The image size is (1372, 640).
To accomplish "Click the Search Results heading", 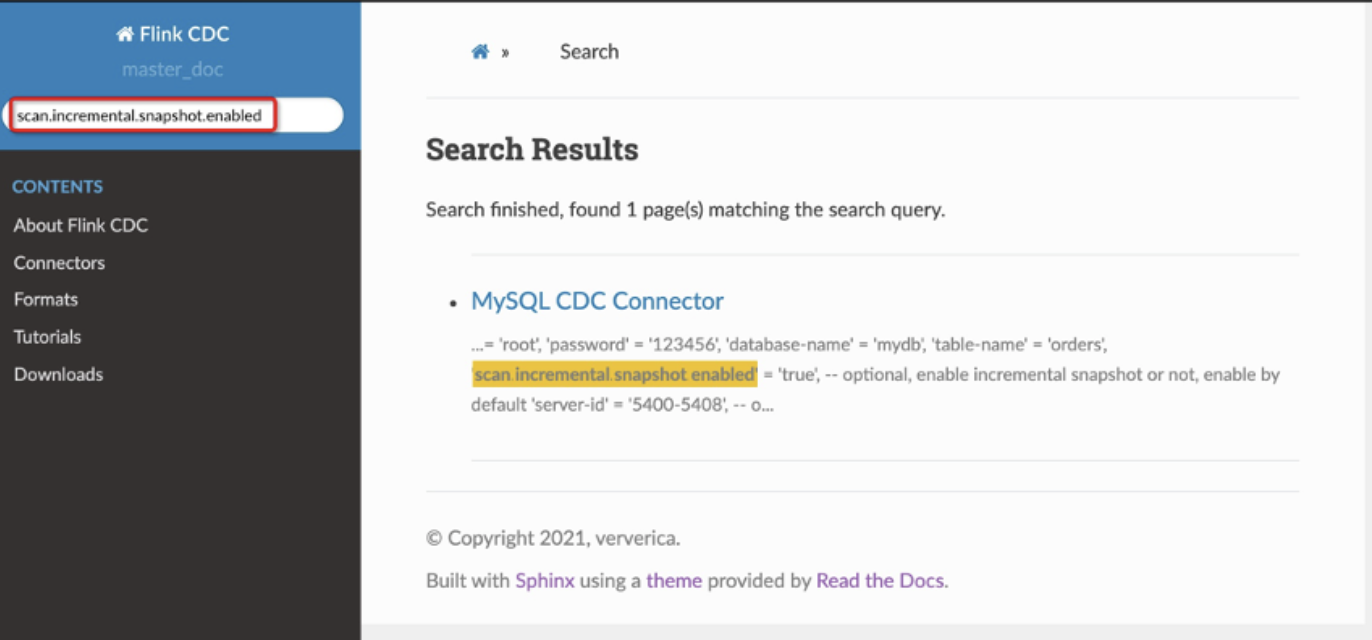I will pyautogui.click(x=532, y=150).
